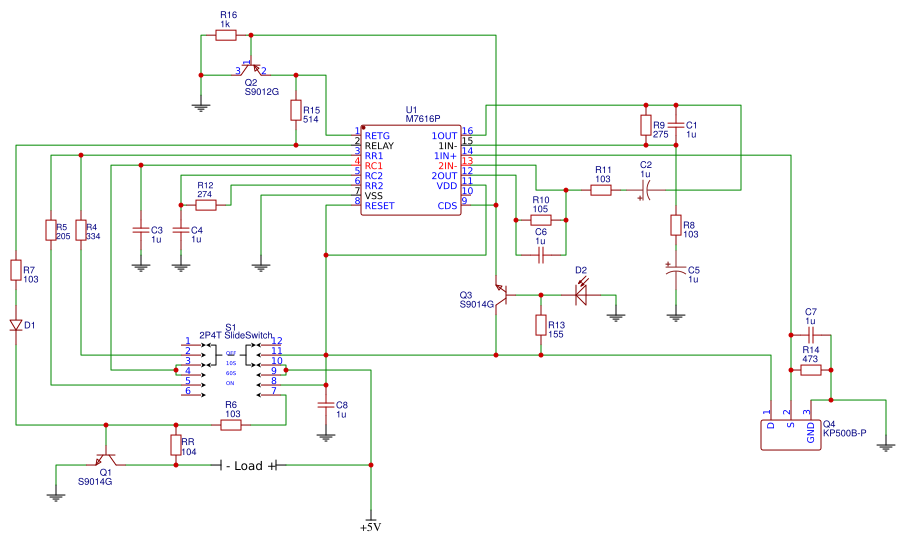The height and width of the screenshot is (544, 905).
Task: Select the GND pin label on Q4
Action: (810, 433)
